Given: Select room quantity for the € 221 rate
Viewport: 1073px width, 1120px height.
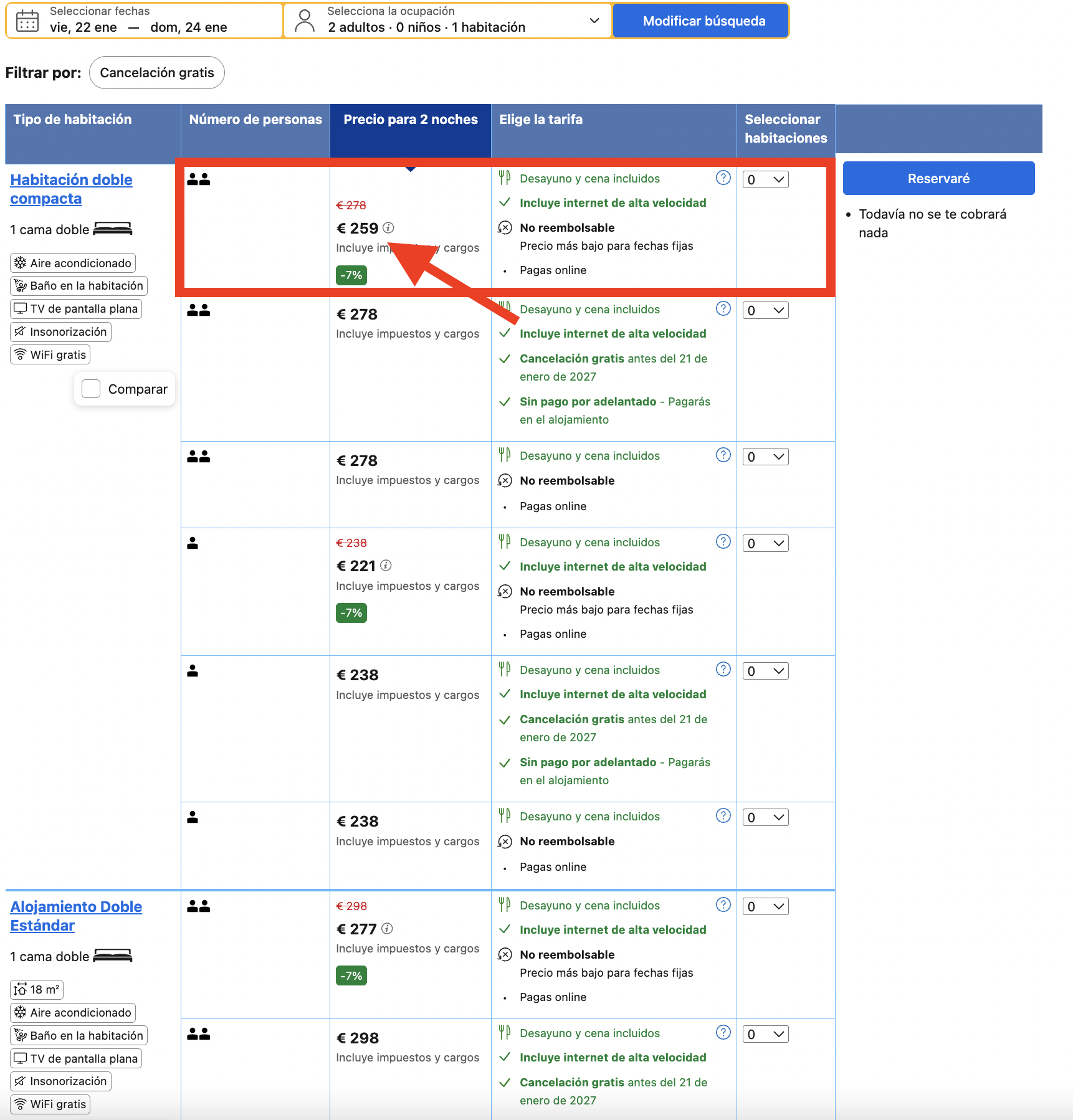Looking at the screenshot, I should pos(766,543).
